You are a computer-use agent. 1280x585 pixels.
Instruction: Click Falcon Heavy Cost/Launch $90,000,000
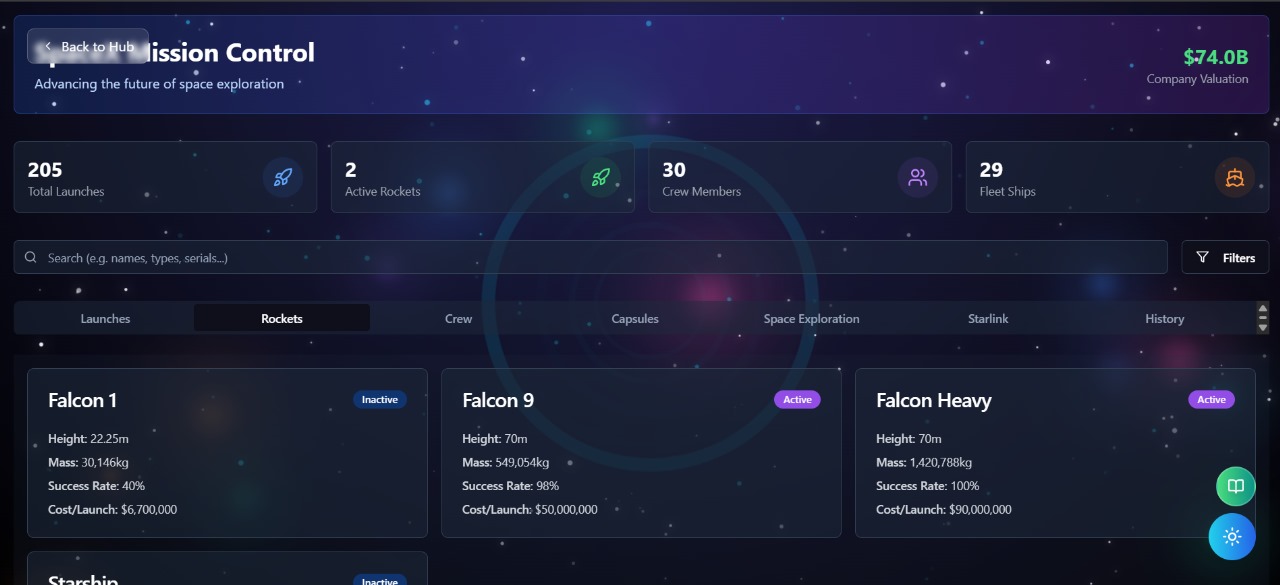pos(944,510)
